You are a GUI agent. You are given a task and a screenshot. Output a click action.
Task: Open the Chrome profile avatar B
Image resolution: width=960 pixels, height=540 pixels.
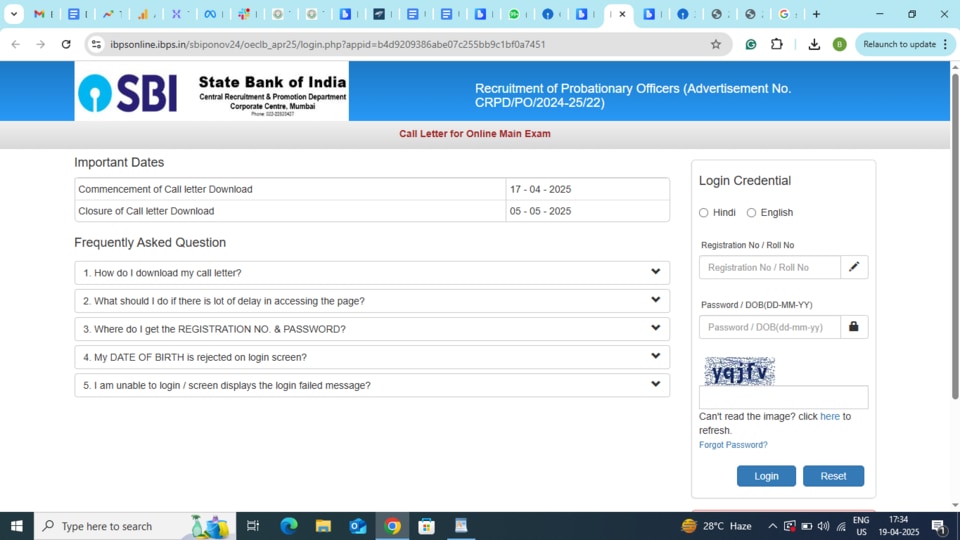point(840,44)
